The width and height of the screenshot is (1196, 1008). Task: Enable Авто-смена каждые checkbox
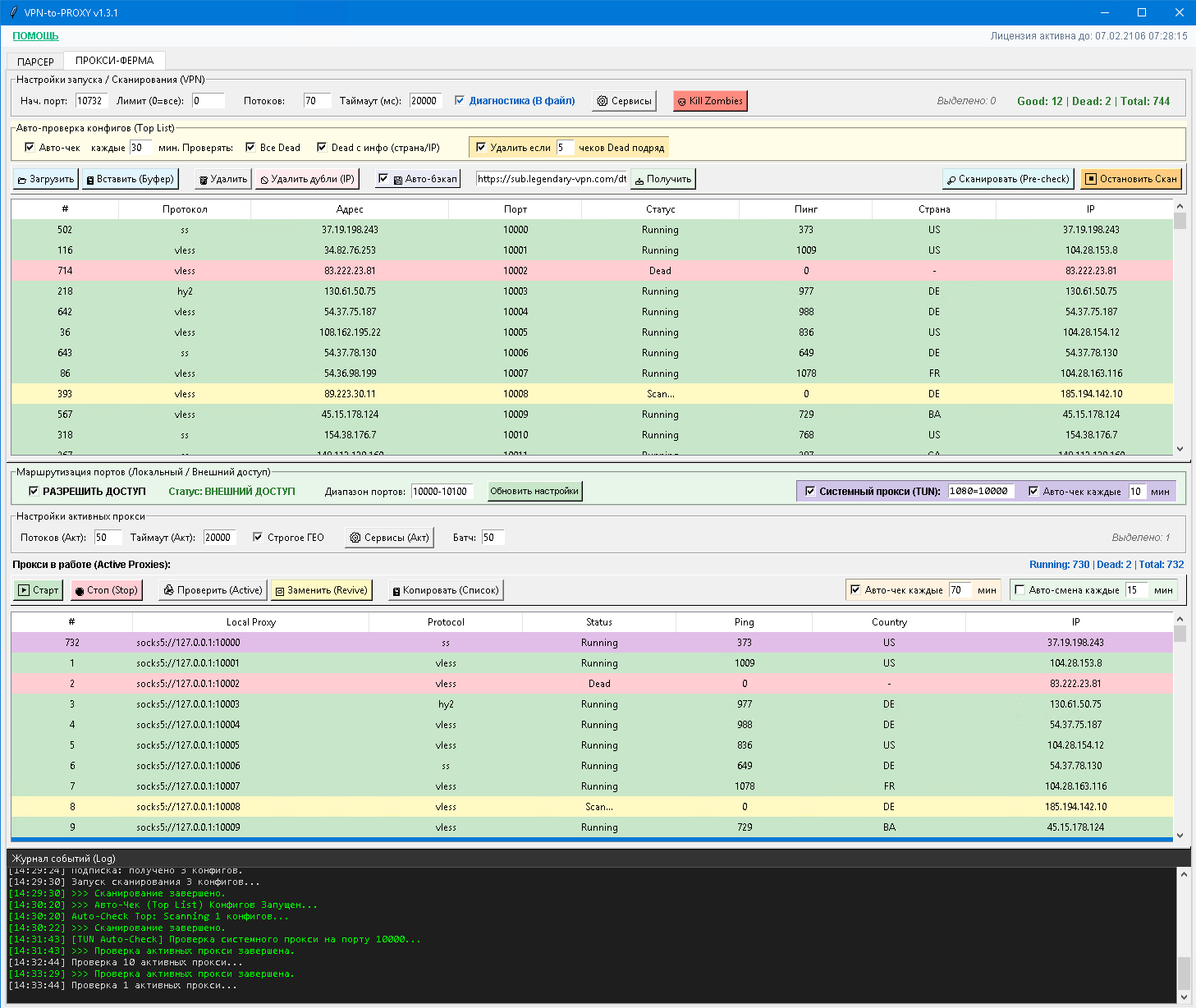(1020, 590)
